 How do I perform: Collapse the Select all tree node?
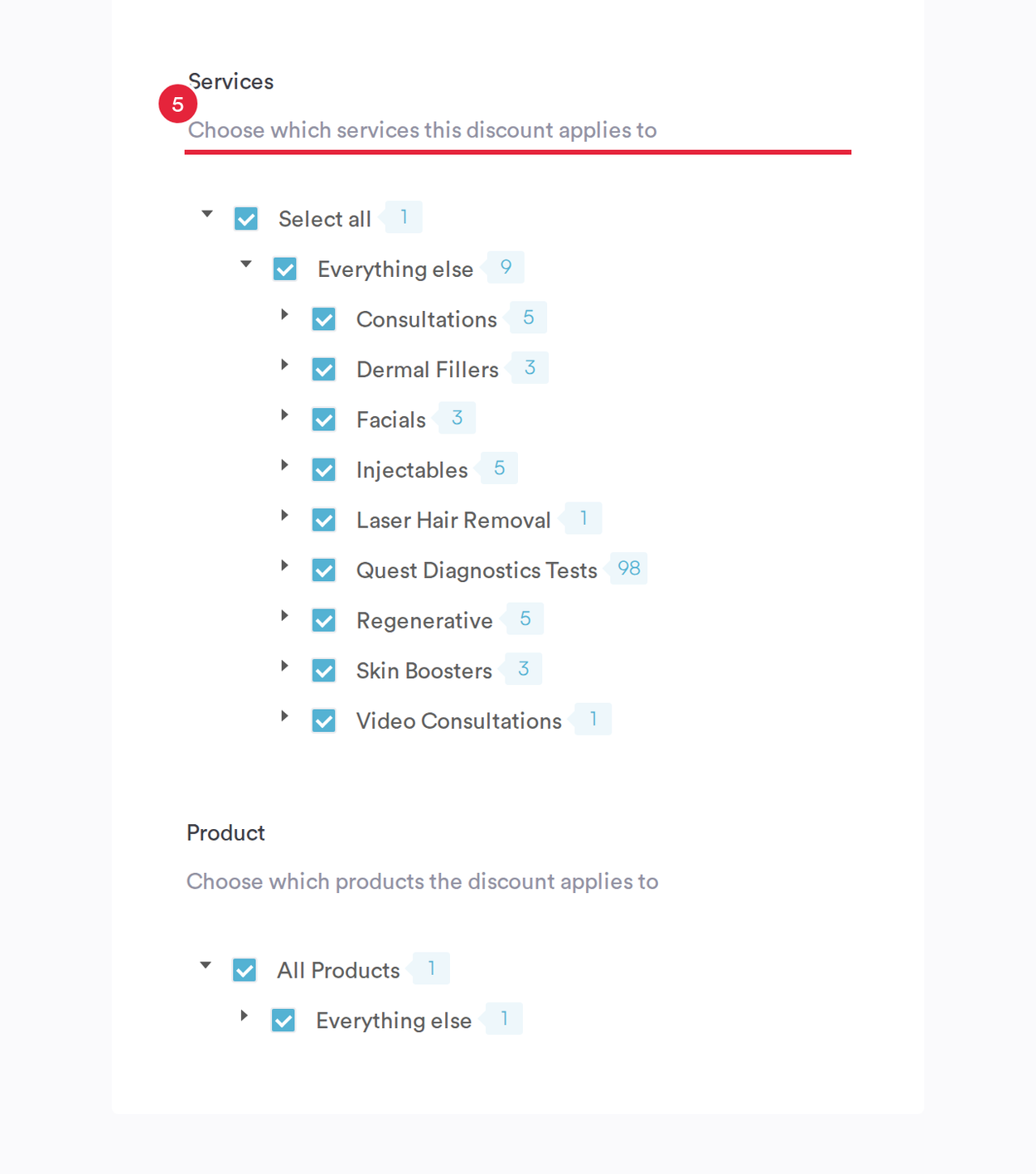tap(207, 215)
